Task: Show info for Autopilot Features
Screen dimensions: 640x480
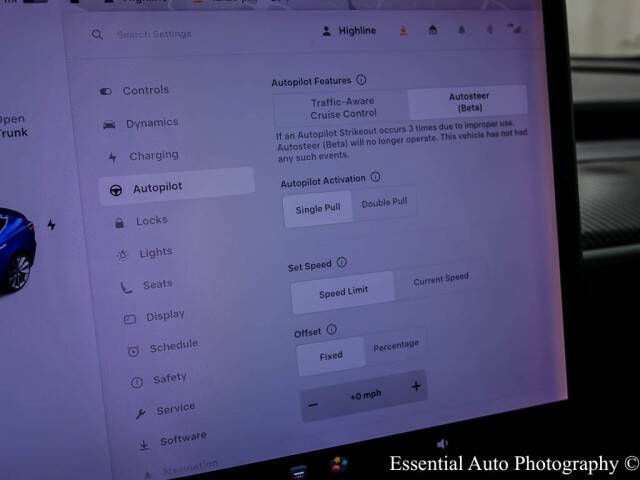Action: (361, 80)
